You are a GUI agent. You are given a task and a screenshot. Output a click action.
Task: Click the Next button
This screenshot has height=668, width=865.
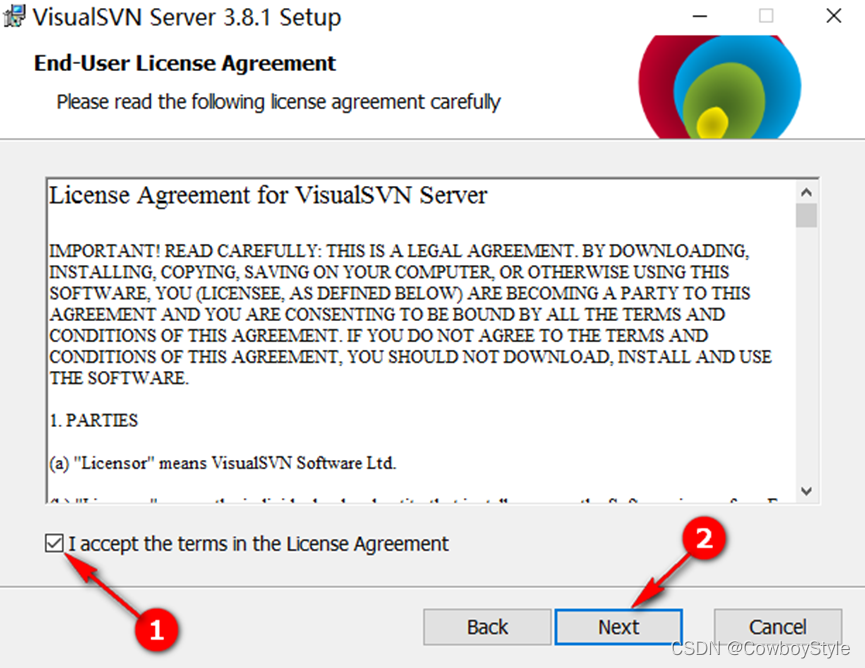coord(618,627)
